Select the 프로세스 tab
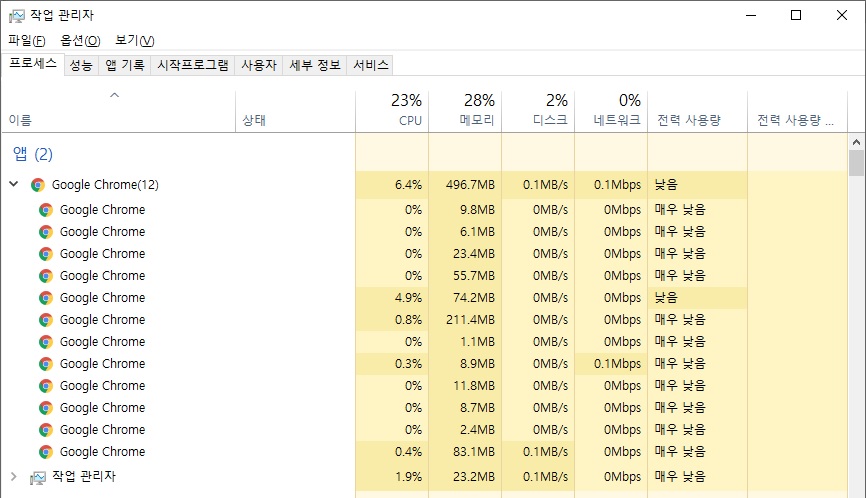 click(33, 63)
